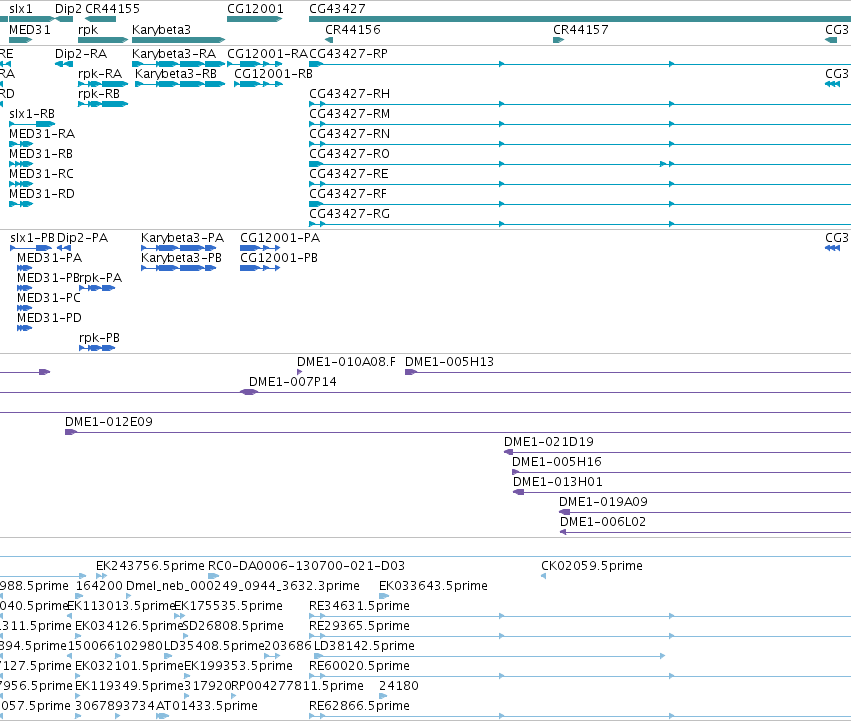Select clone DME1-005H16 label

[557, 463]
